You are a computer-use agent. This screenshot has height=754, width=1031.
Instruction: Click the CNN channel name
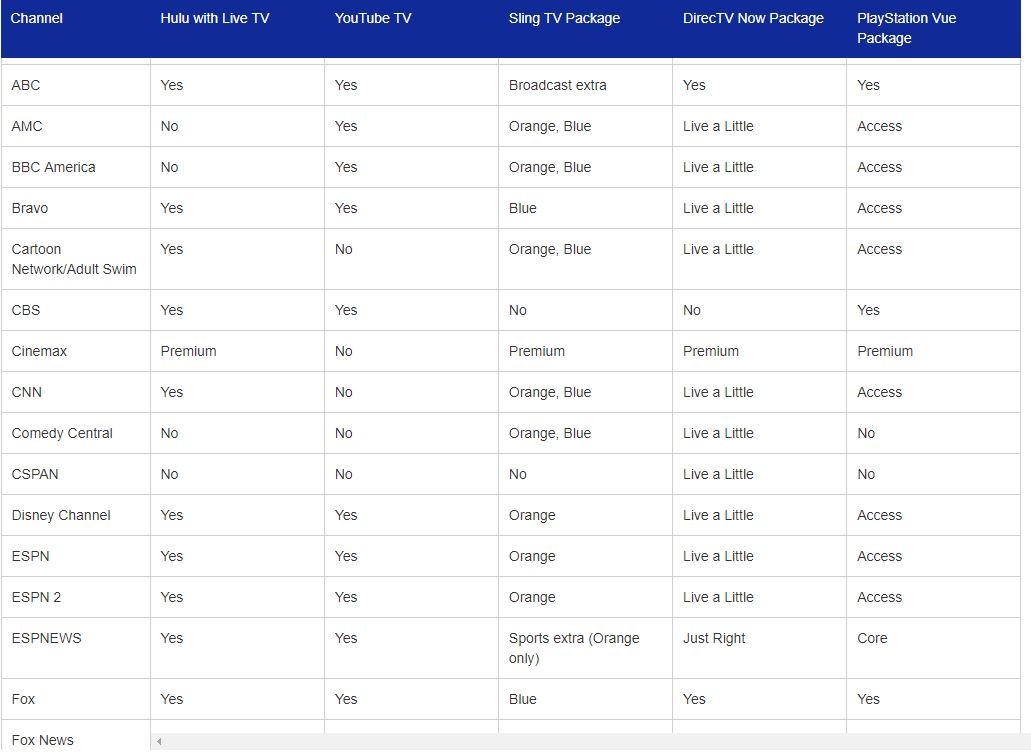tap(26, 392)
